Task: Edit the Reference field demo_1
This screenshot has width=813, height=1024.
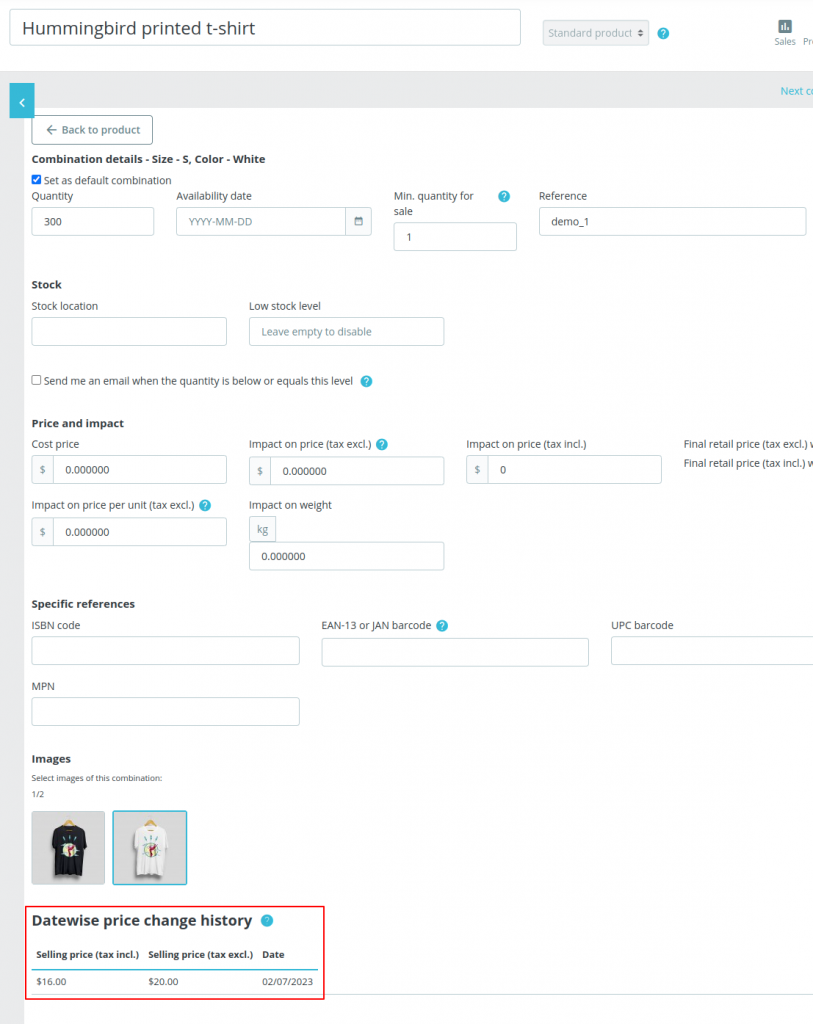Action: click(673, 221)
